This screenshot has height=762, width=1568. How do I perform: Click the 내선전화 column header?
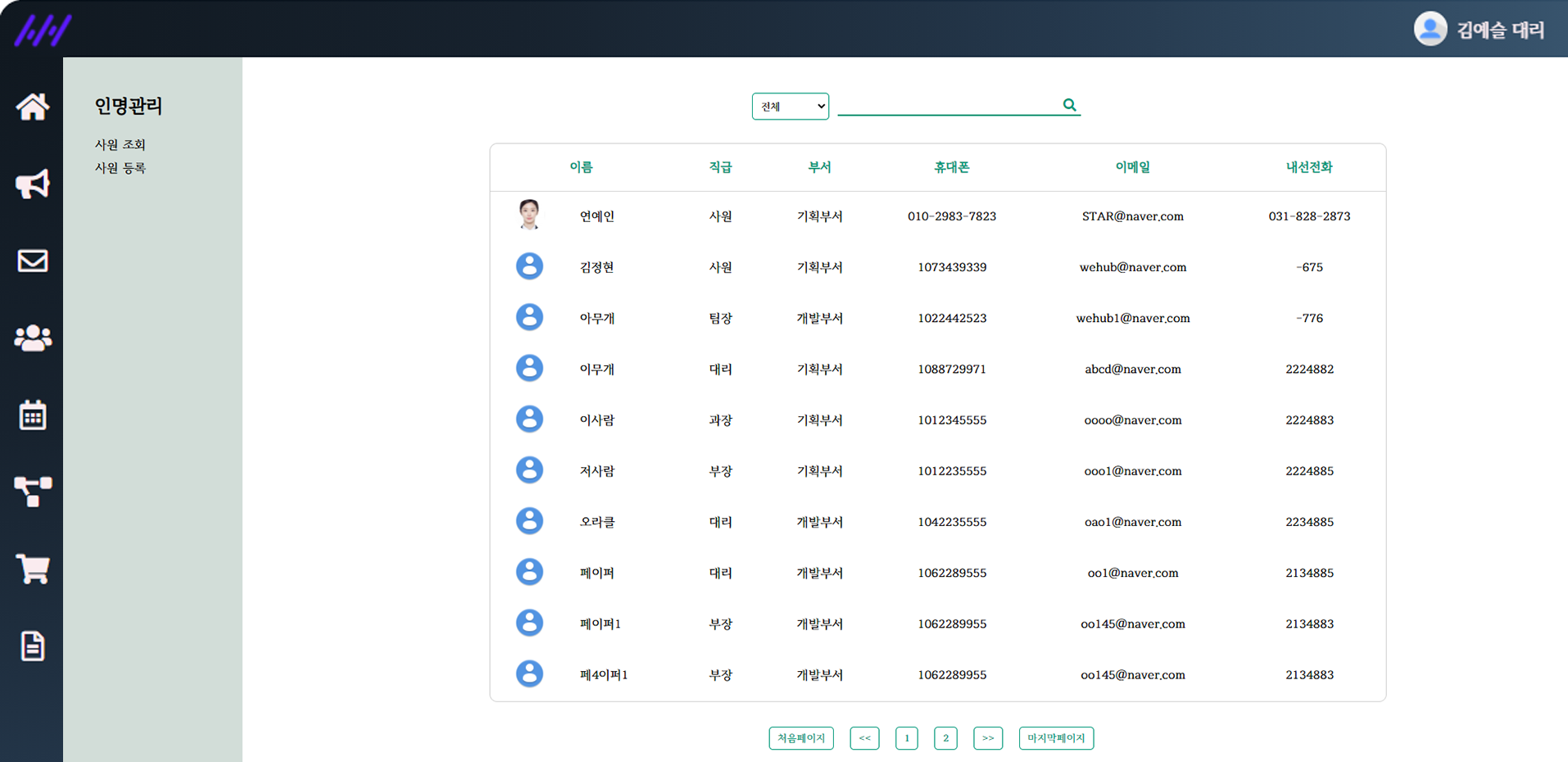point(1309,167)
